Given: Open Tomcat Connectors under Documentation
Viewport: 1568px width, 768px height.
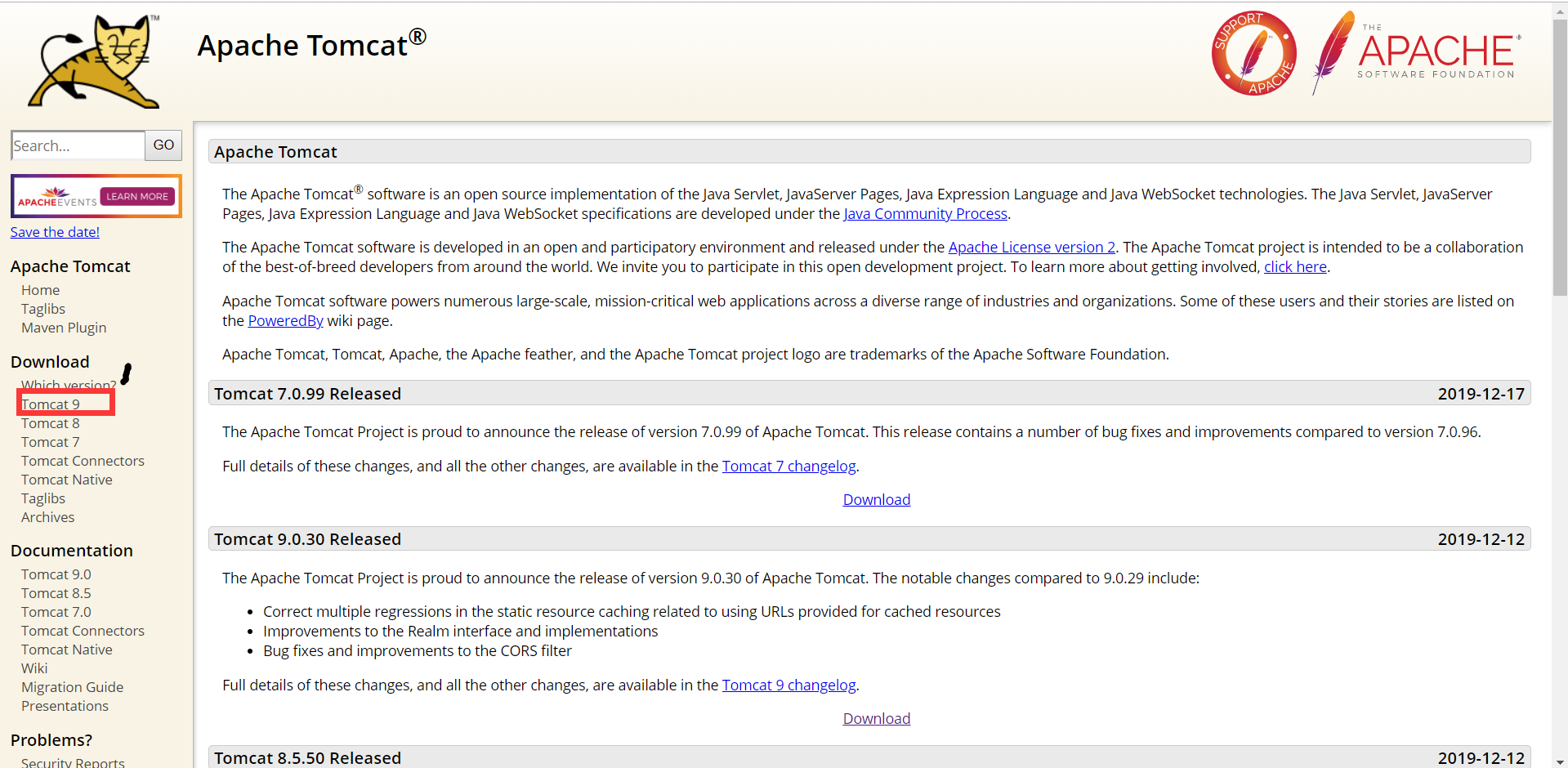Looking at the screenshot, I should pos(83,631).
